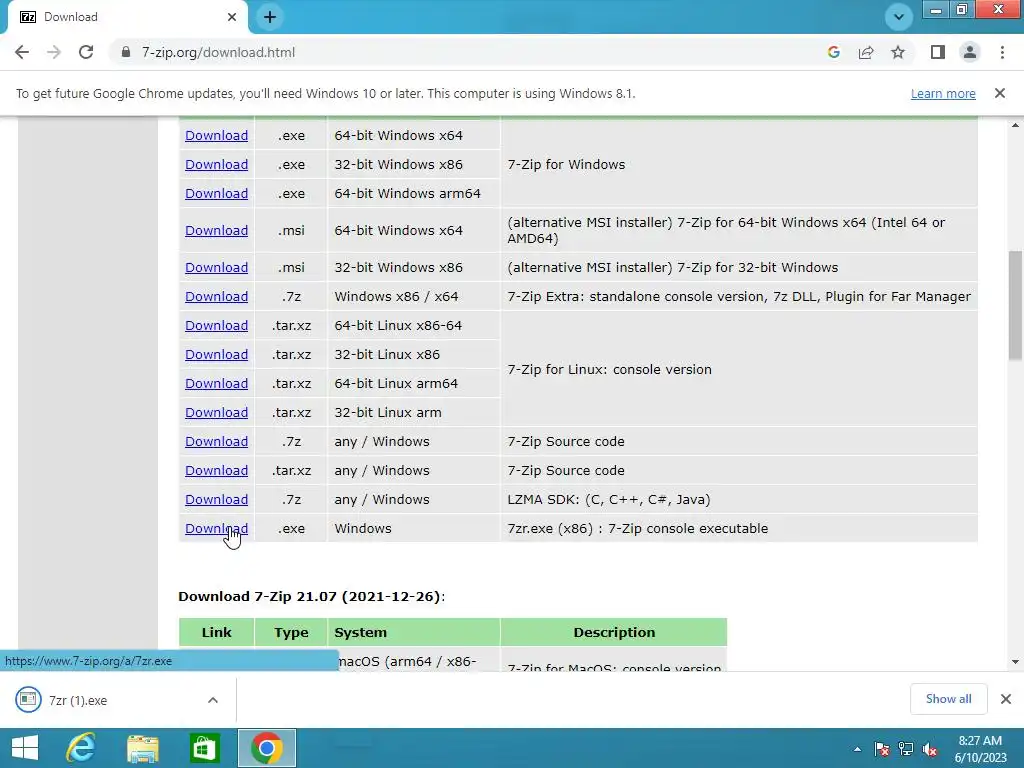The height and width of the screenshot is (768, 1024).
Task: Click the Learn more link
Action: tap(943, 93)
